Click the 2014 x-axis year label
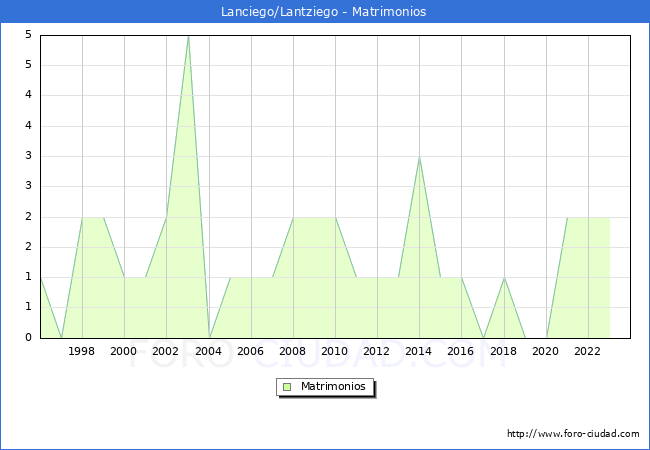The image size is (650, 450). 419,351
